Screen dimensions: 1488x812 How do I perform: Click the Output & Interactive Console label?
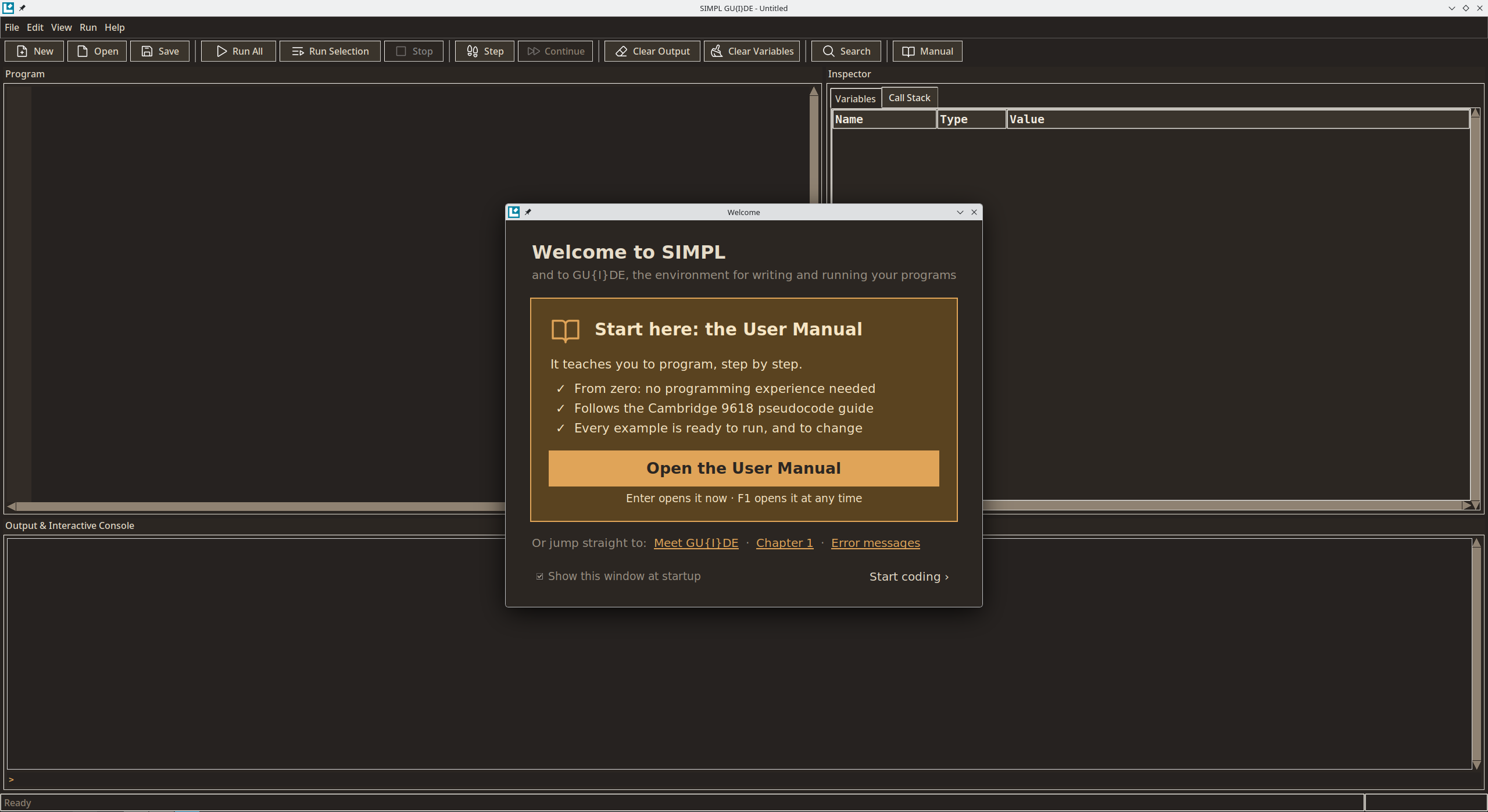pos(70,525)
